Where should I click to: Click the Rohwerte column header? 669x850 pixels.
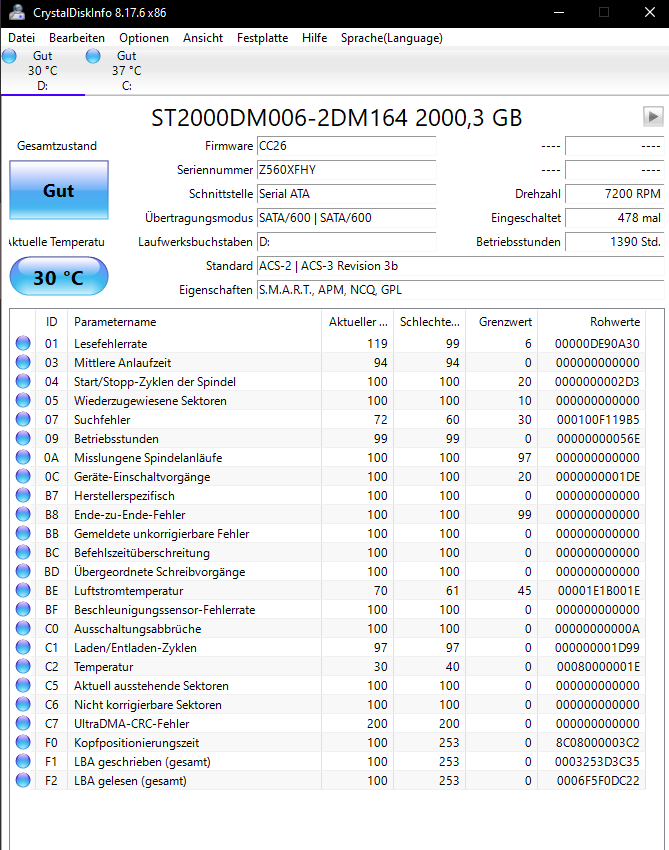[x=591, y=321]
